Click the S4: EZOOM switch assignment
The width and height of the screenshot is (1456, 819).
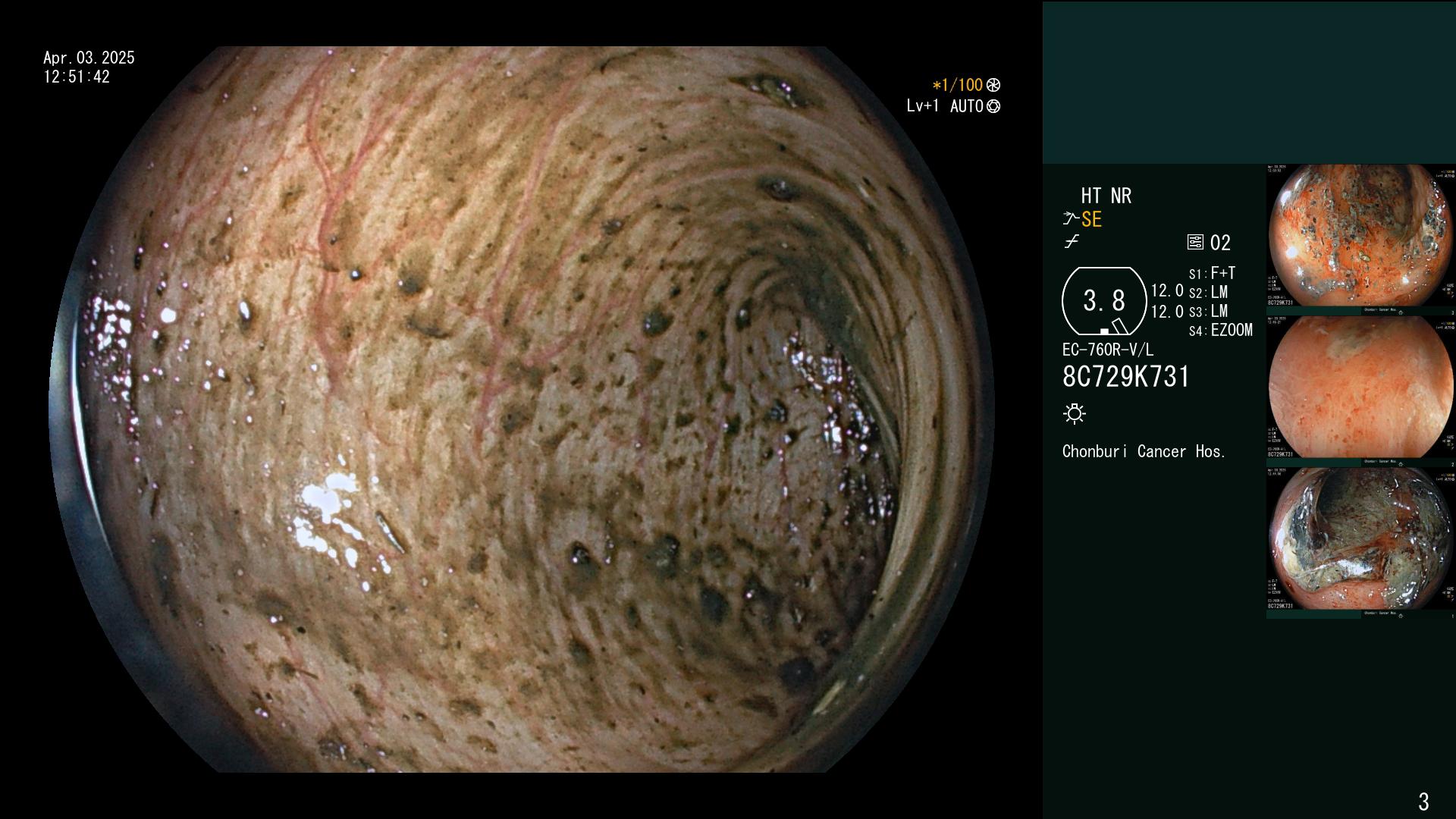coord(1220,330)
